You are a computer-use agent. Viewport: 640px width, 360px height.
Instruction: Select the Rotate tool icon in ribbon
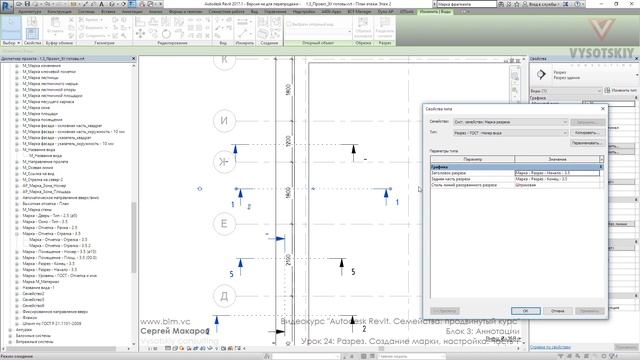pos(166,34)
